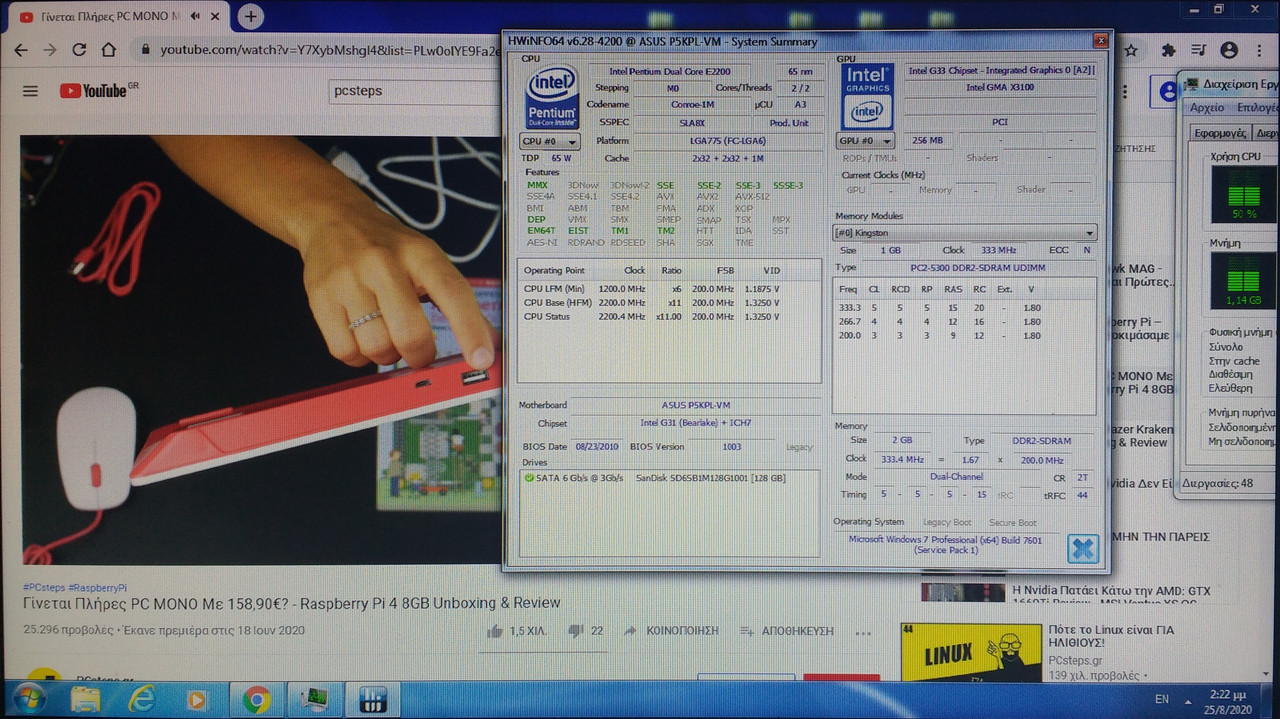The height and width of the screenshot is (719, 1280).
Task: Click the Intel GMA X3100 GPU field
Action: pyautogui.click(x=999, y=87)
